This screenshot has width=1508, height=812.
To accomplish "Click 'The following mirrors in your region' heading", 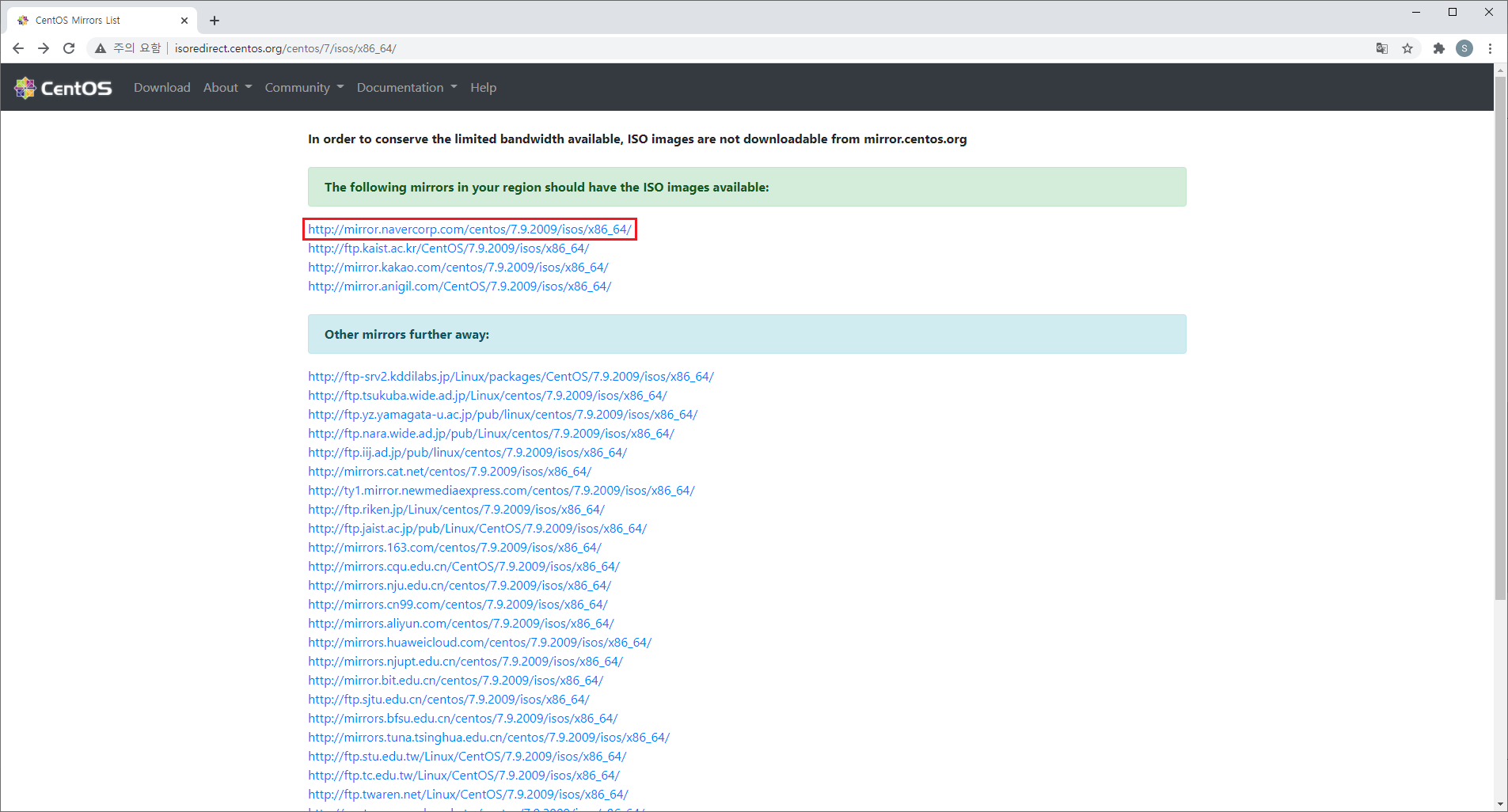I will tap(547, 188).
